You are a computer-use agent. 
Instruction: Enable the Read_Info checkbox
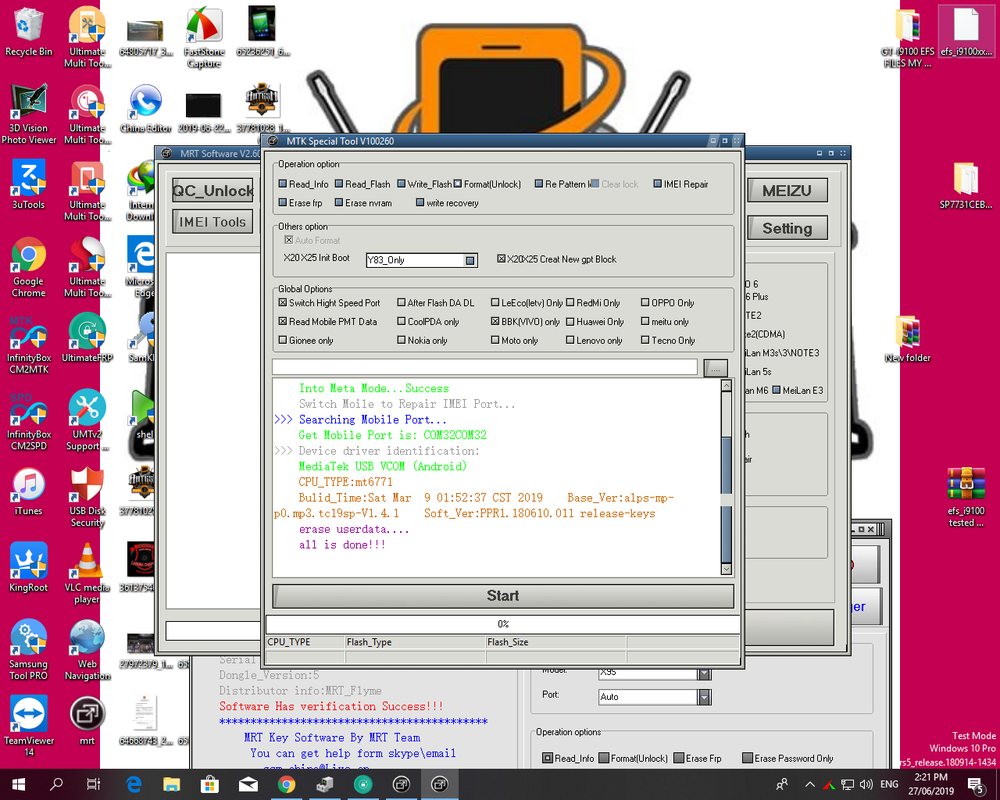point(283,184)
